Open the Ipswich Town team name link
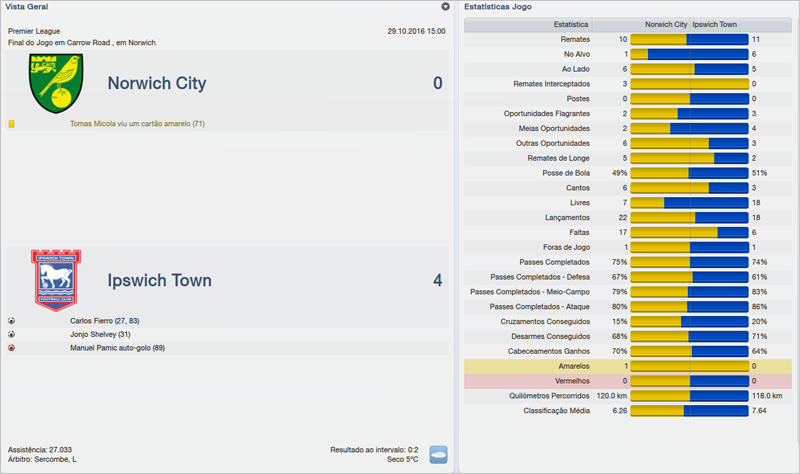This screenshot has width=800, height=474. 159,281
